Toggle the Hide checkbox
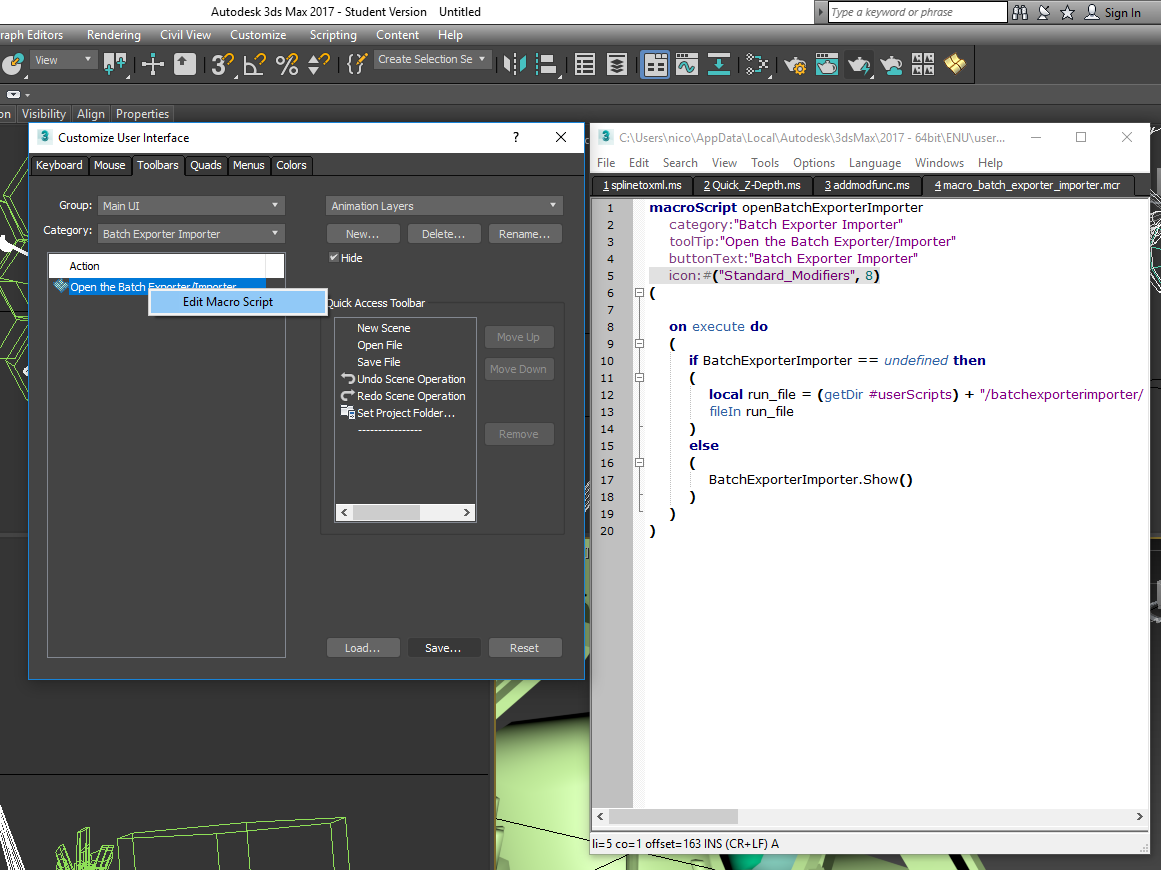This screenshot has width=1161, height=870. tap(334, 257)
